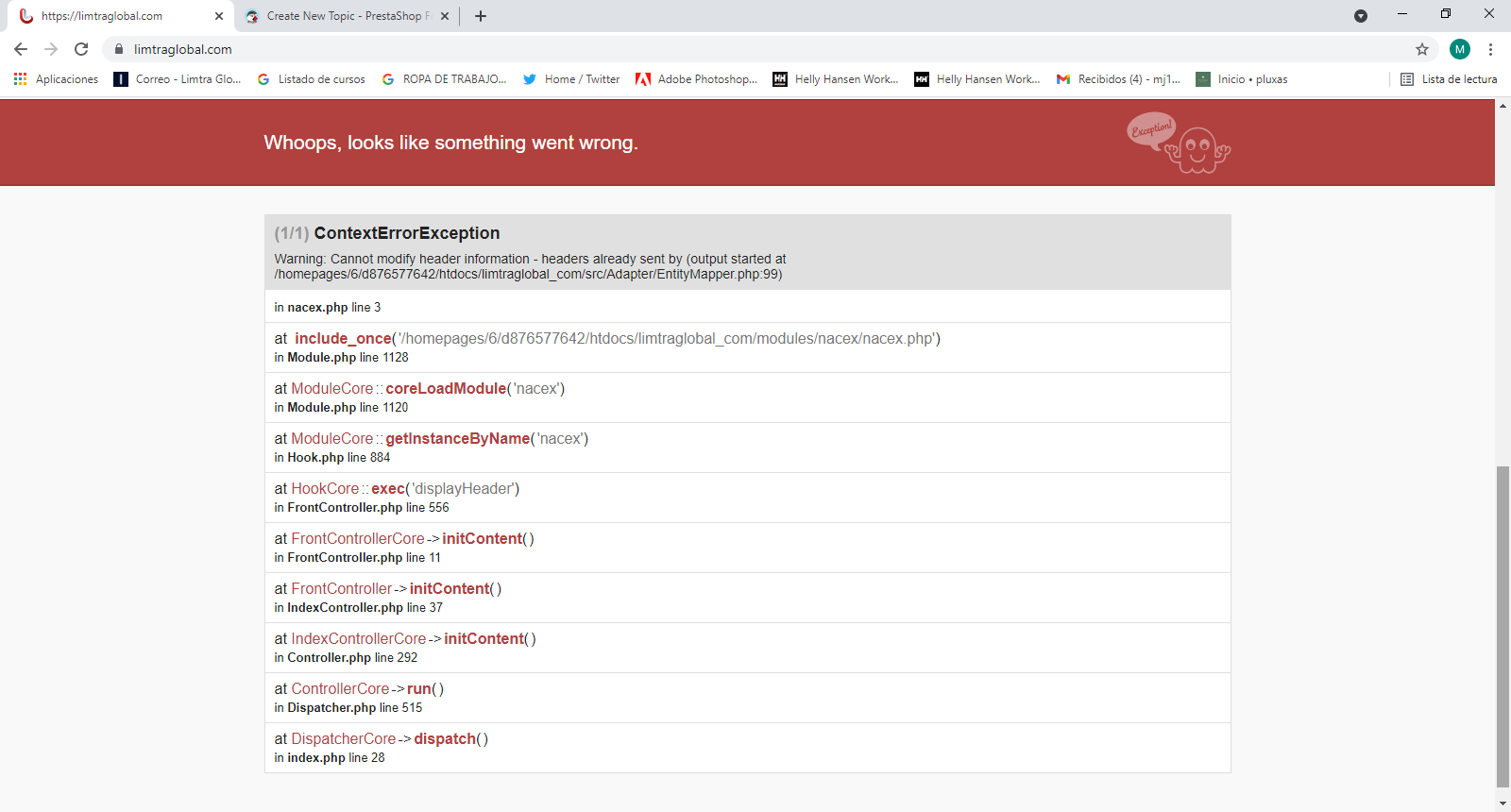Click the browser forward arrow
Viewport: 1511px width, 812px height.
pos(51,49)
